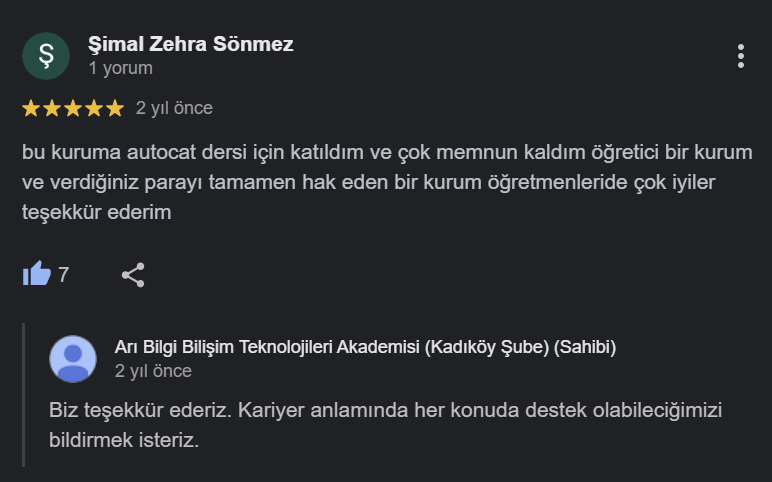Click the green "Ş" reviewer avatar
This screenshot has width=772, height=482.
46,56
